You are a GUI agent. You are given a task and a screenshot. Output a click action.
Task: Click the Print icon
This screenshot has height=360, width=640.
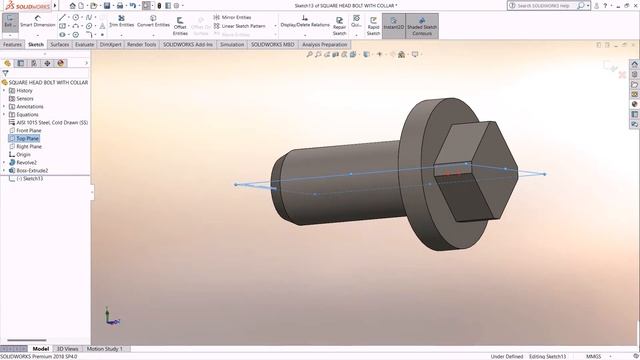(x=120, y=6)
